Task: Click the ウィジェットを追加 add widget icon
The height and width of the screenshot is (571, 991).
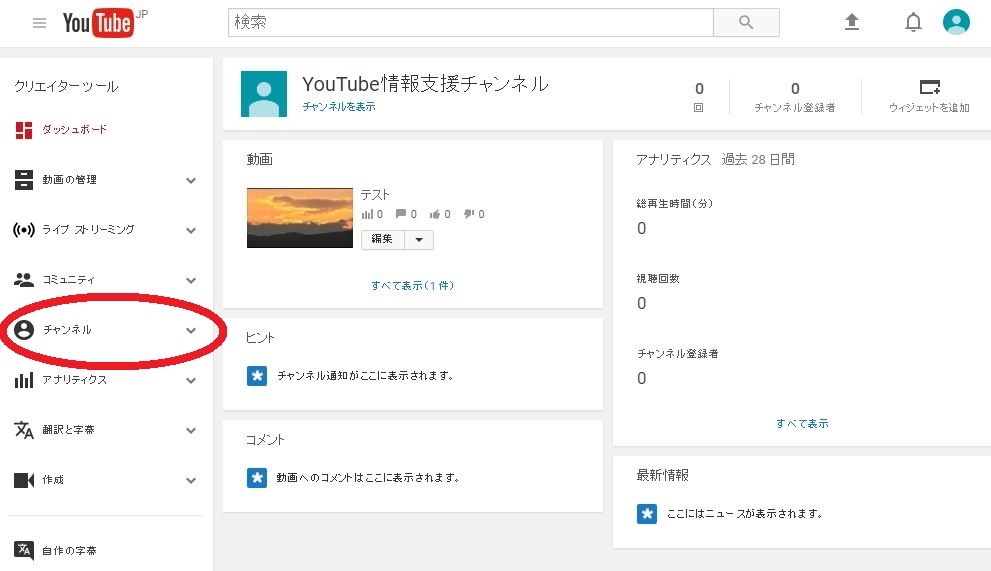Action: coord(930,87)
